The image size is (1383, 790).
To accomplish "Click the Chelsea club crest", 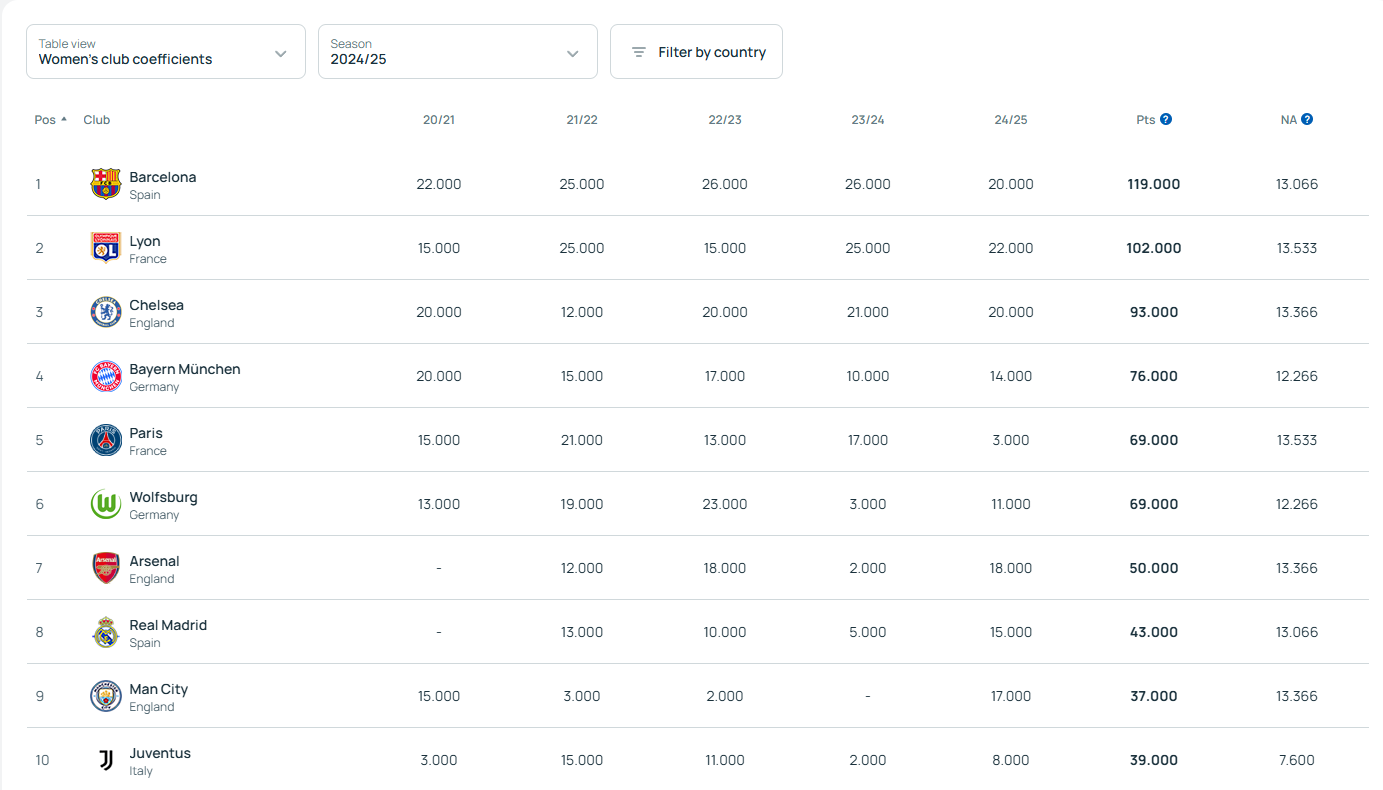I will 106,312.
